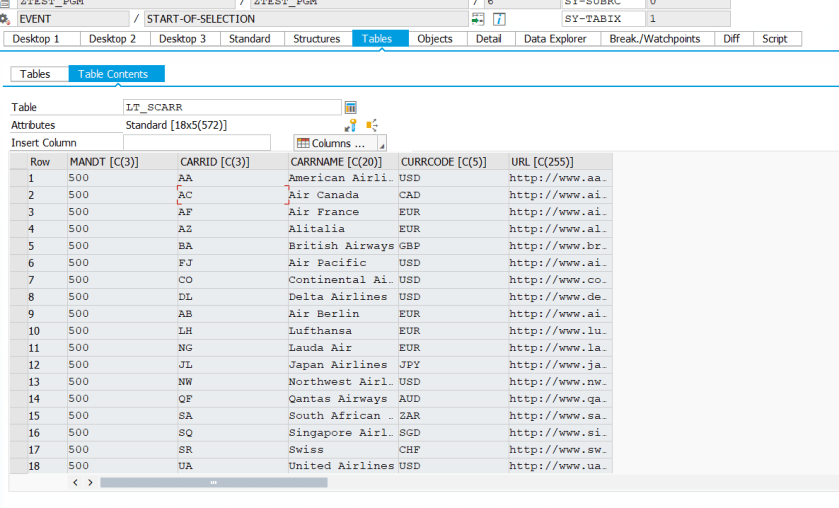Click the blue info icon near EVENT row
The width and height of the screenshot is (839, 508).
click(x=499, y=19)
